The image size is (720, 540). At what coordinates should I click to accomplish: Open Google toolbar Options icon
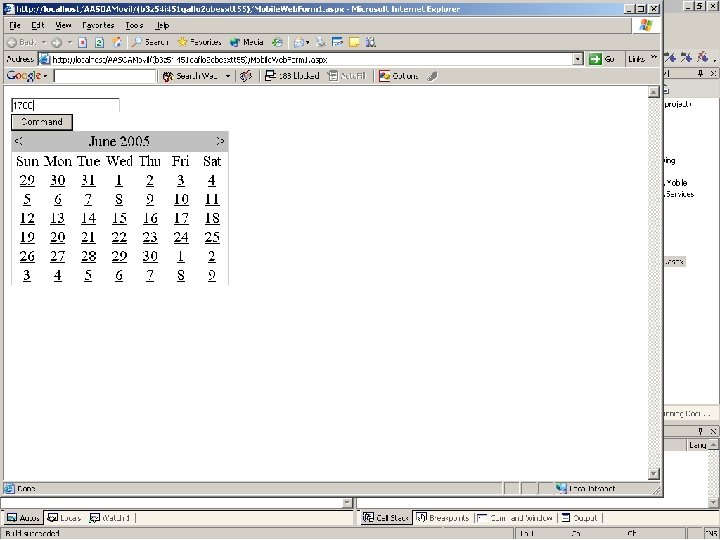(384, 76)
